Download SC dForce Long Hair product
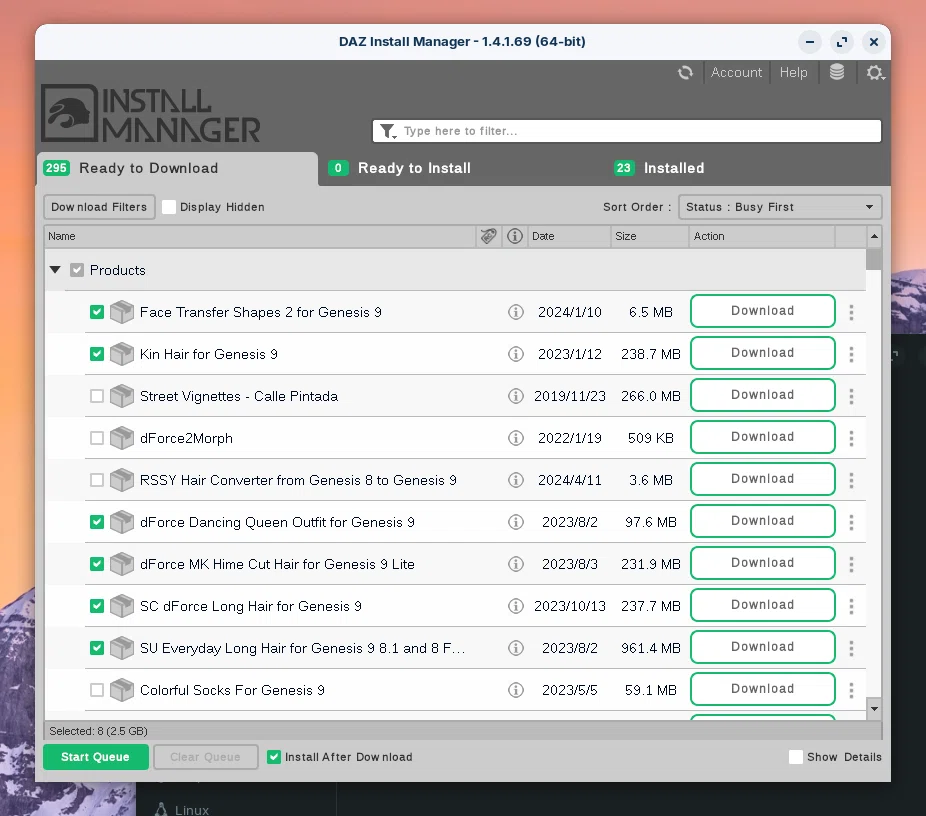 point(762,605)
